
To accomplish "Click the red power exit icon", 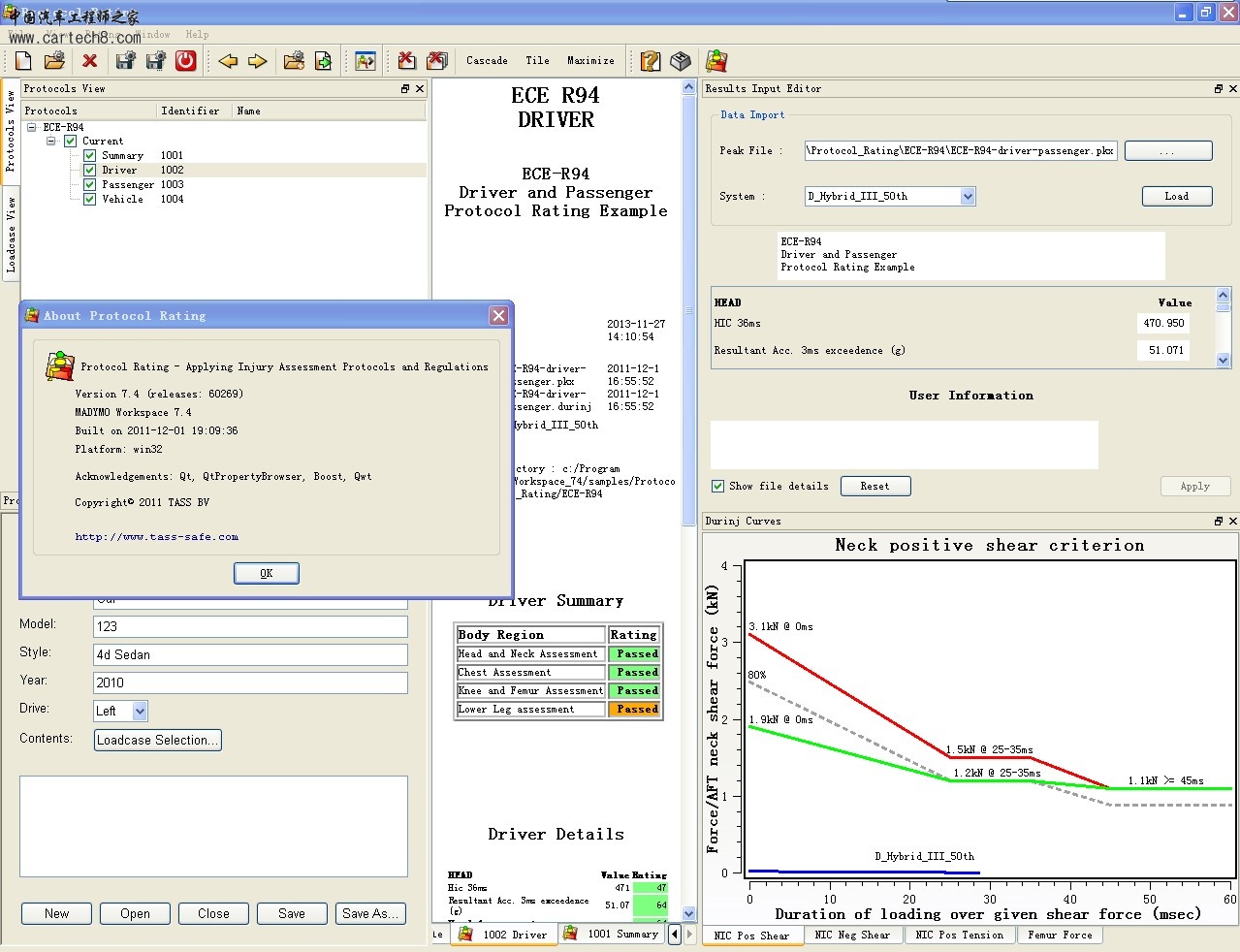I will pos(186,61).
